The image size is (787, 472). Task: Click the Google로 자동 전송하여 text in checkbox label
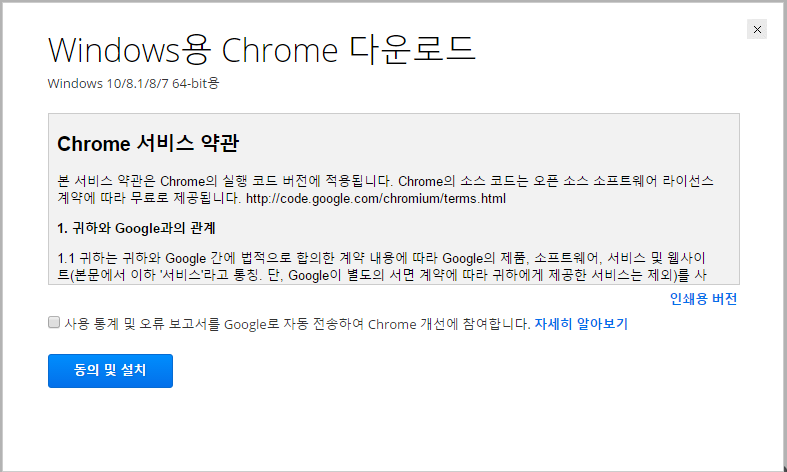click(294, 324)
